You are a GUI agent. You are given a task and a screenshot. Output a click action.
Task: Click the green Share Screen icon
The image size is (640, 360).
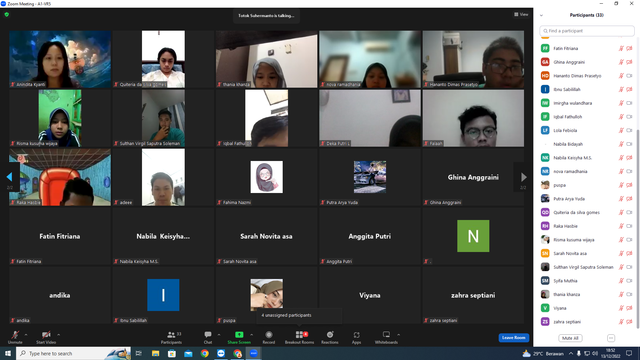pyautogui.click(x=239, y=335)
